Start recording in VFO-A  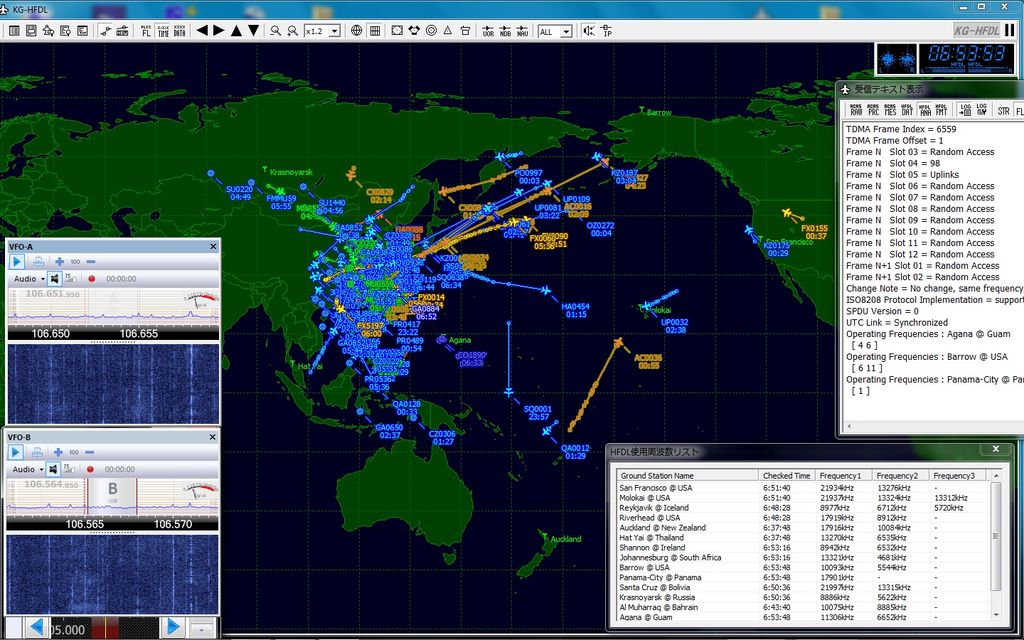[91, 279]
